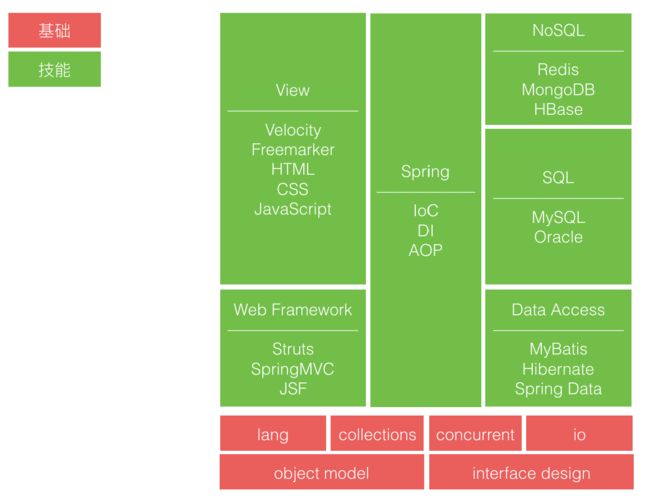
Task: Click the SQL block with MySQL, Oracle
Action: pyautogui.click(x=558, y=206)
